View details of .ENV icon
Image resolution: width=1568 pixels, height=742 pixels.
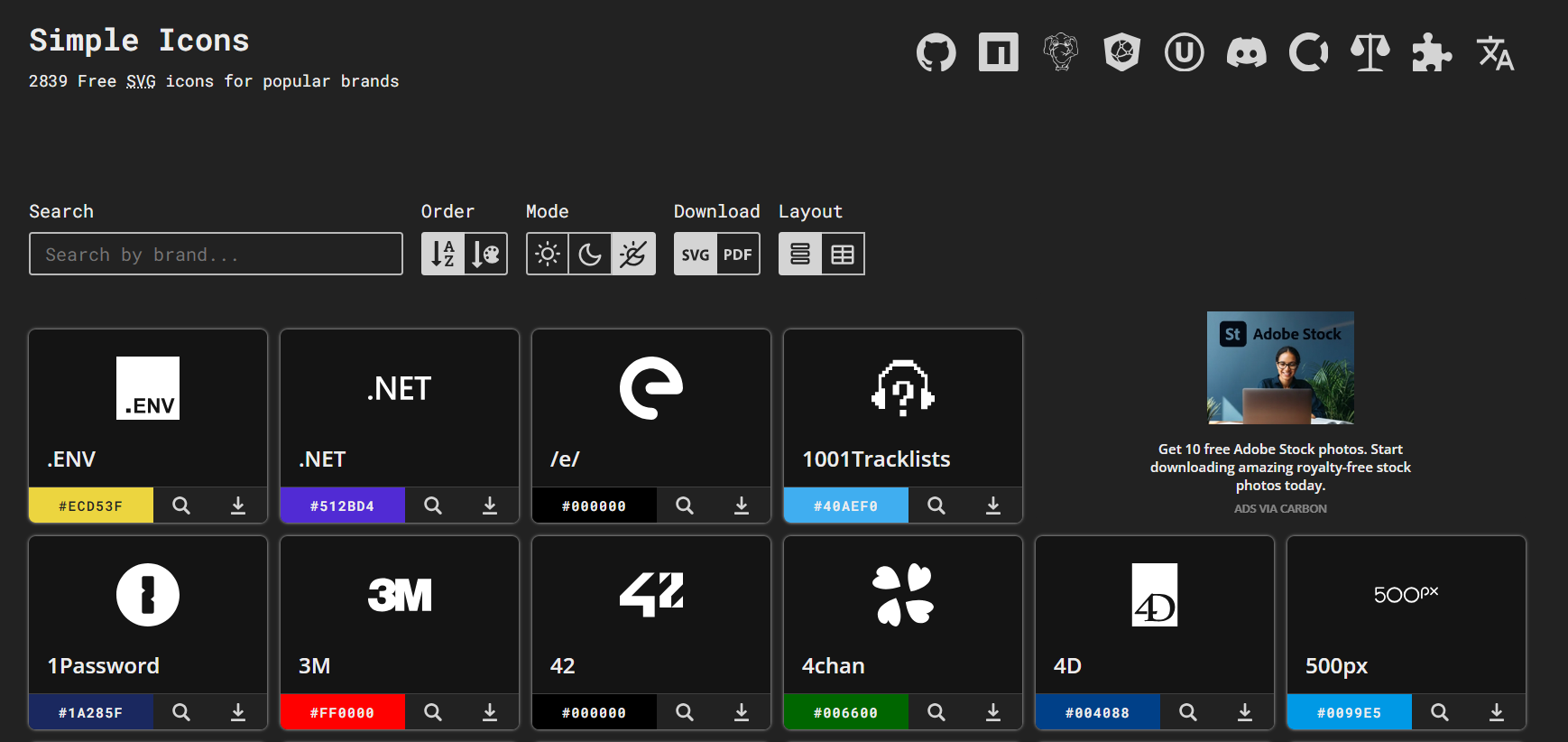click(181, 505)
